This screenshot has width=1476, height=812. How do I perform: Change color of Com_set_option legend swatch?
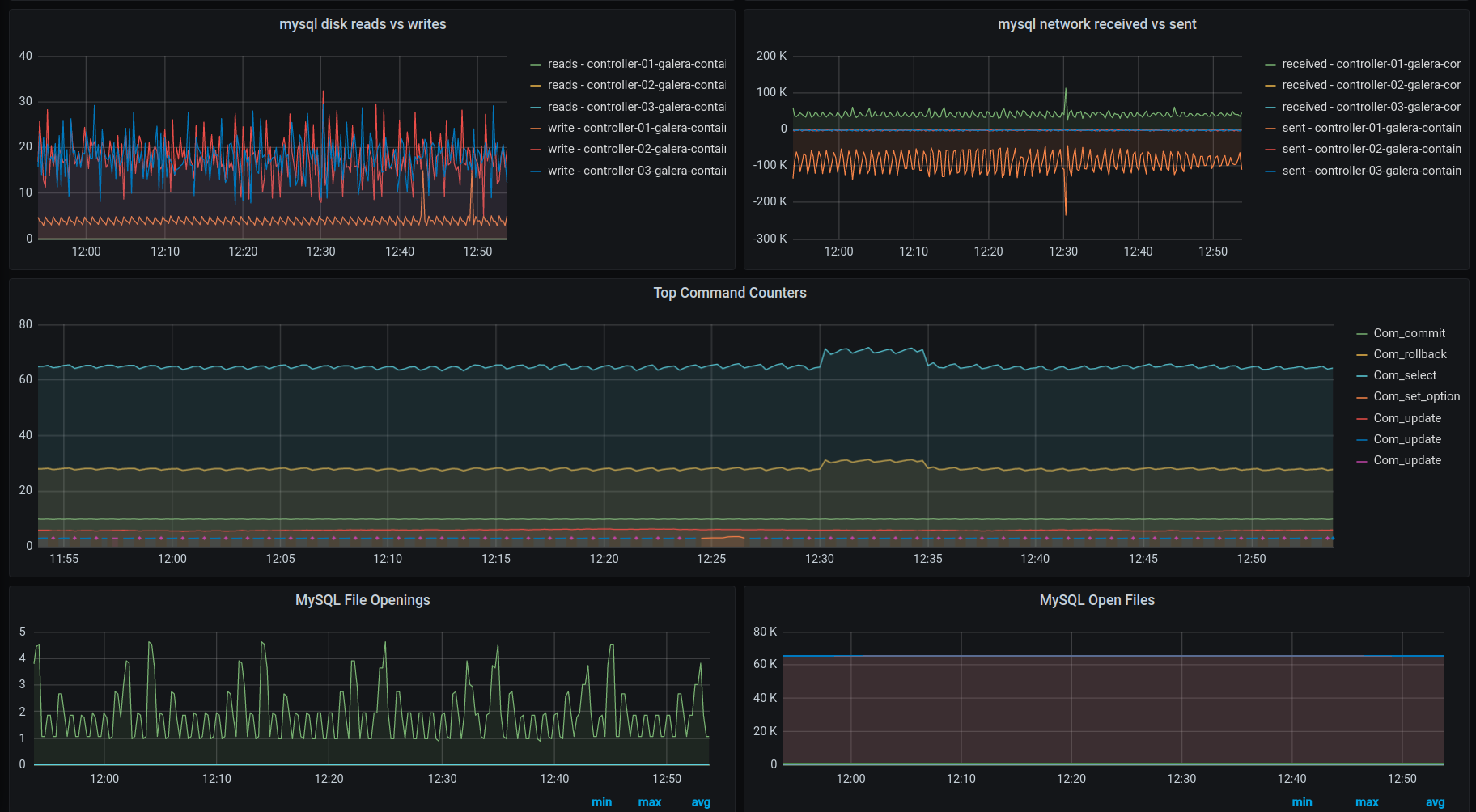click(1361, 396)
